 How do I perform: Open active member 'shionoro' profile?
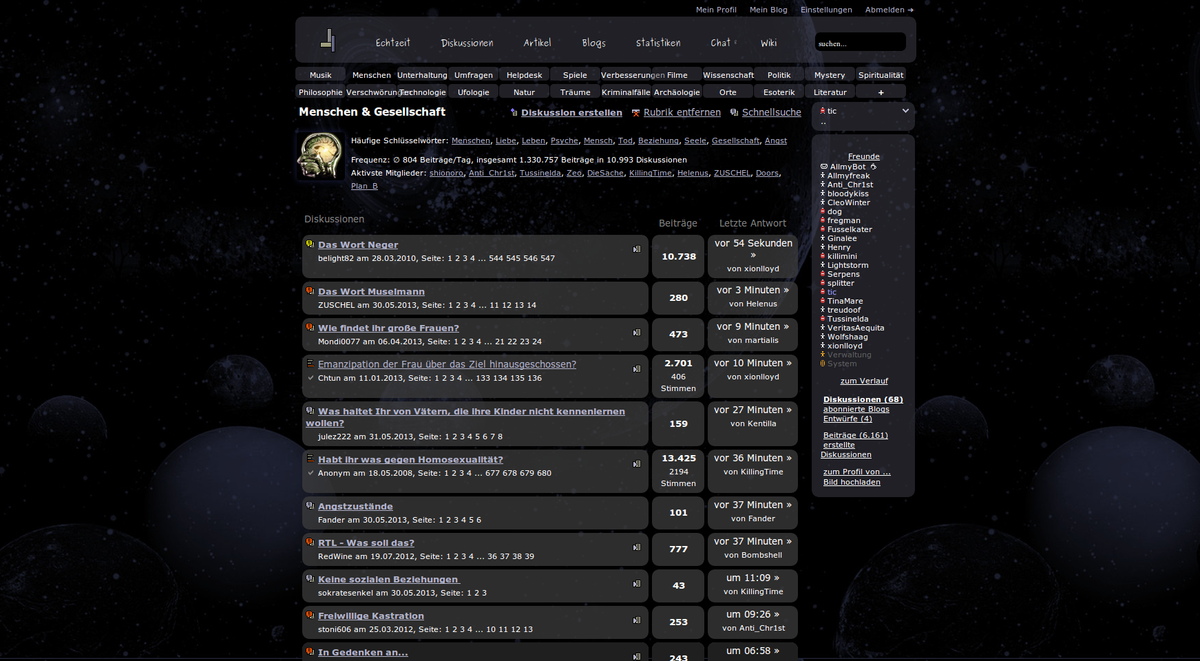click(x=446, y=173)
